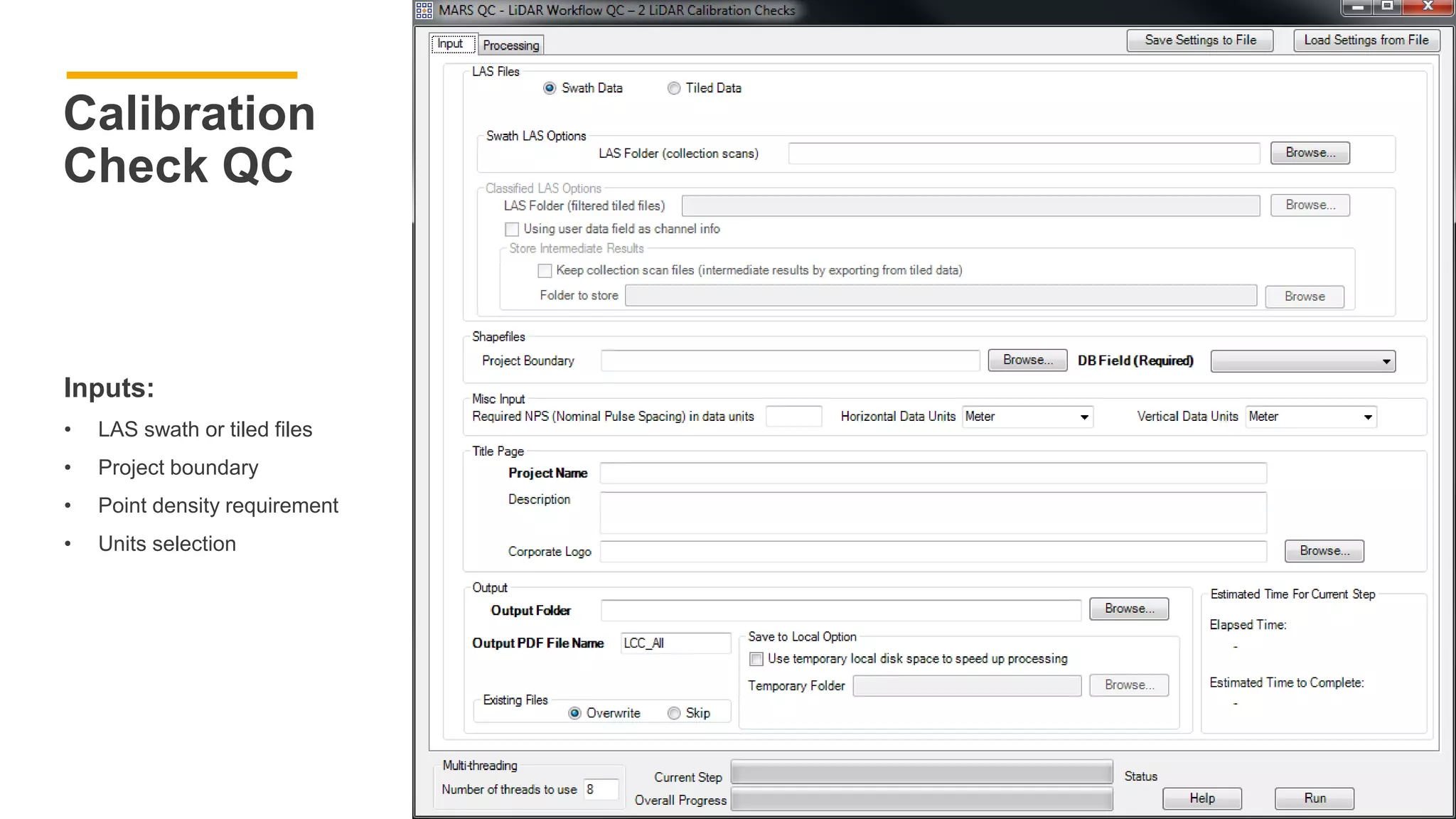
Task: Expand the Vertical Data Units dropdown
Action: 1310,417
